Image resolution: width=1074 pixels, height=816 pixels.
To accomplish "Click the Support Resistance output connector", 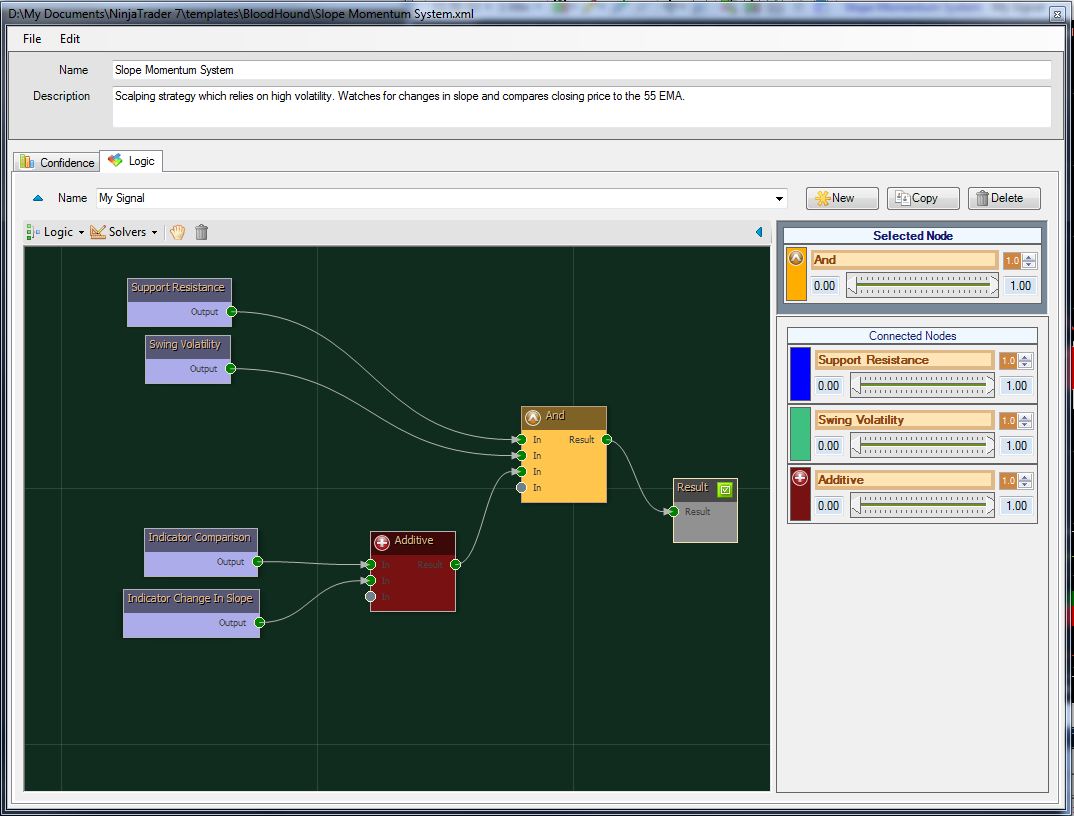I will pos(231,312).
